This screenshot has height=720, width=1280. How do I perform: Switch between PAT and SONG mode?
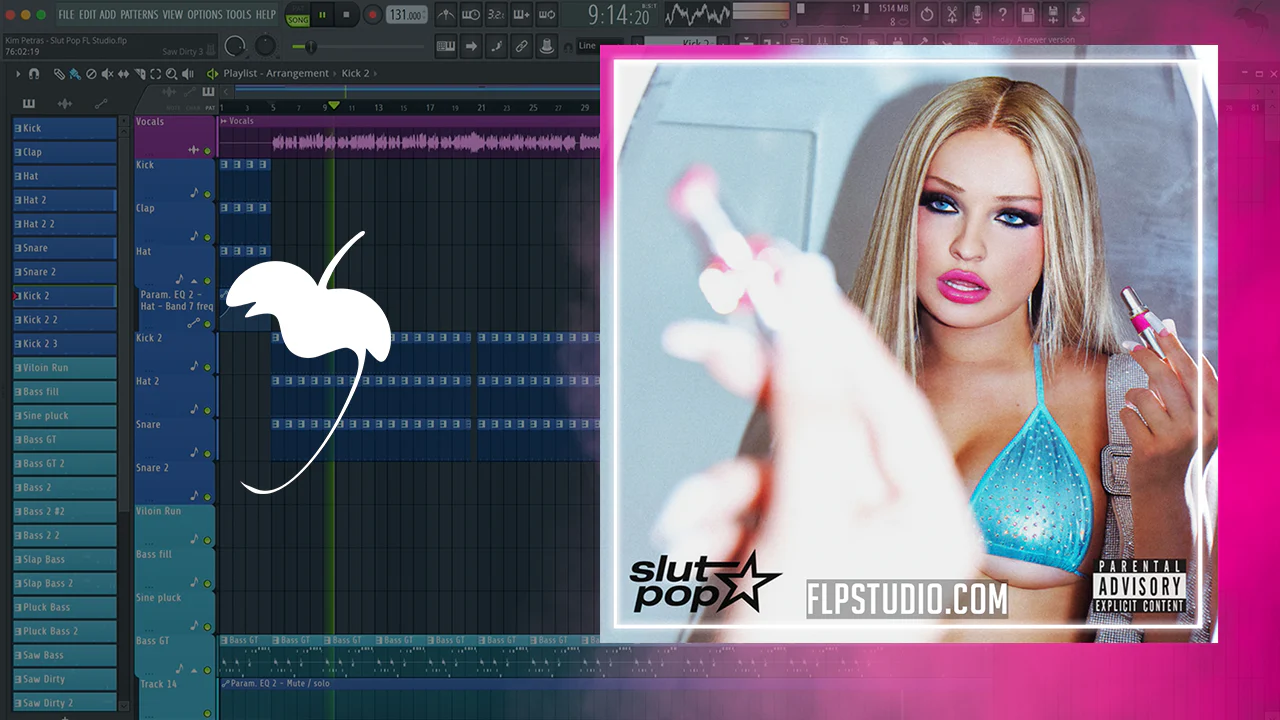pos(297,15)
